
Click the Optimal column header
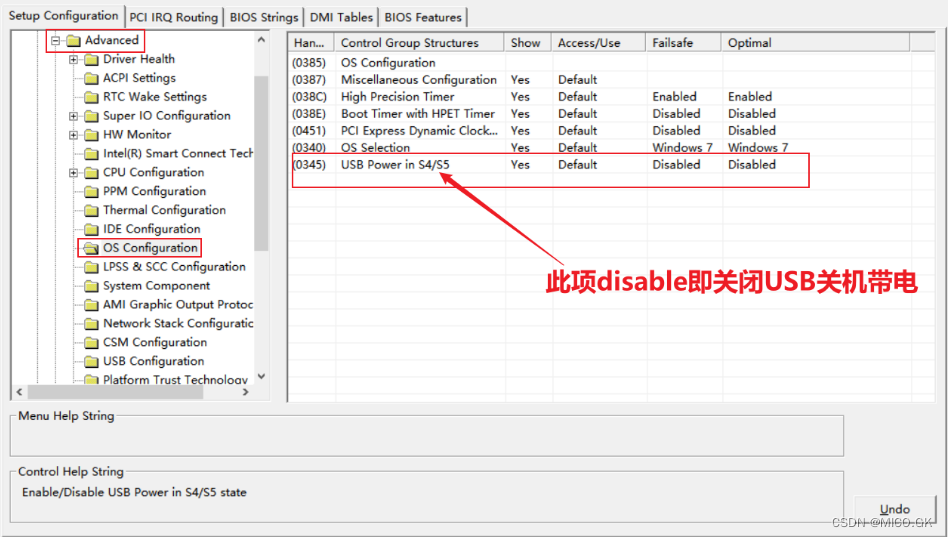coord(816,43)
